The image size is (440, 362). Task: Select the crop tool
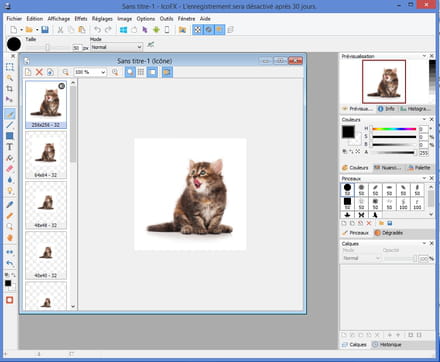coord(10,89)
